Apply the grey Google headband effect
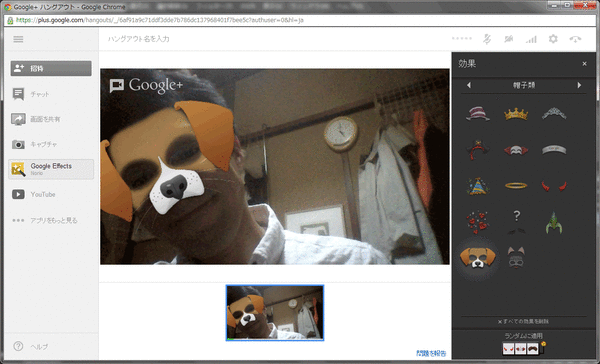 tap(554, 150)
